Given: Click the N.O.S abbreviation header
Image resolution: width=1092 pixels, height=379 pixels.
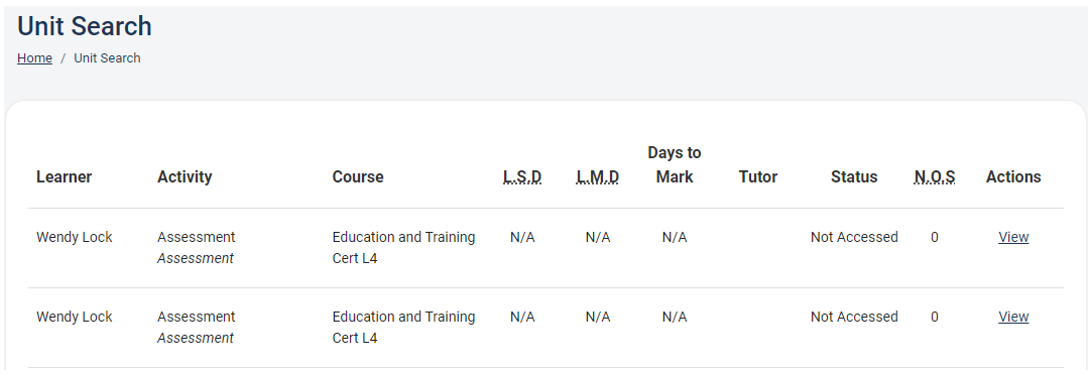Looking at the screenshot, I should [935, 177].
